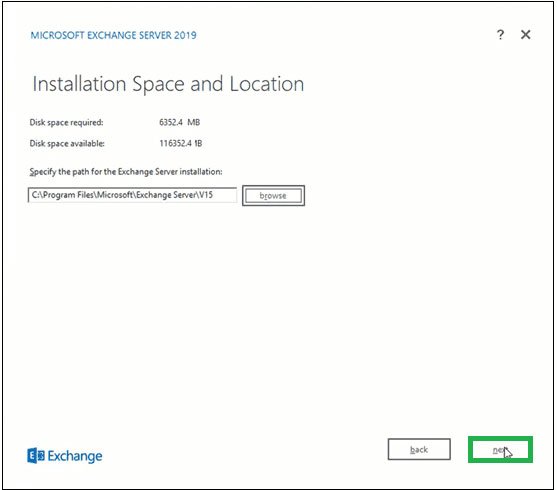Click the Disk space available label
557x490 pixels.
(67, 144)
